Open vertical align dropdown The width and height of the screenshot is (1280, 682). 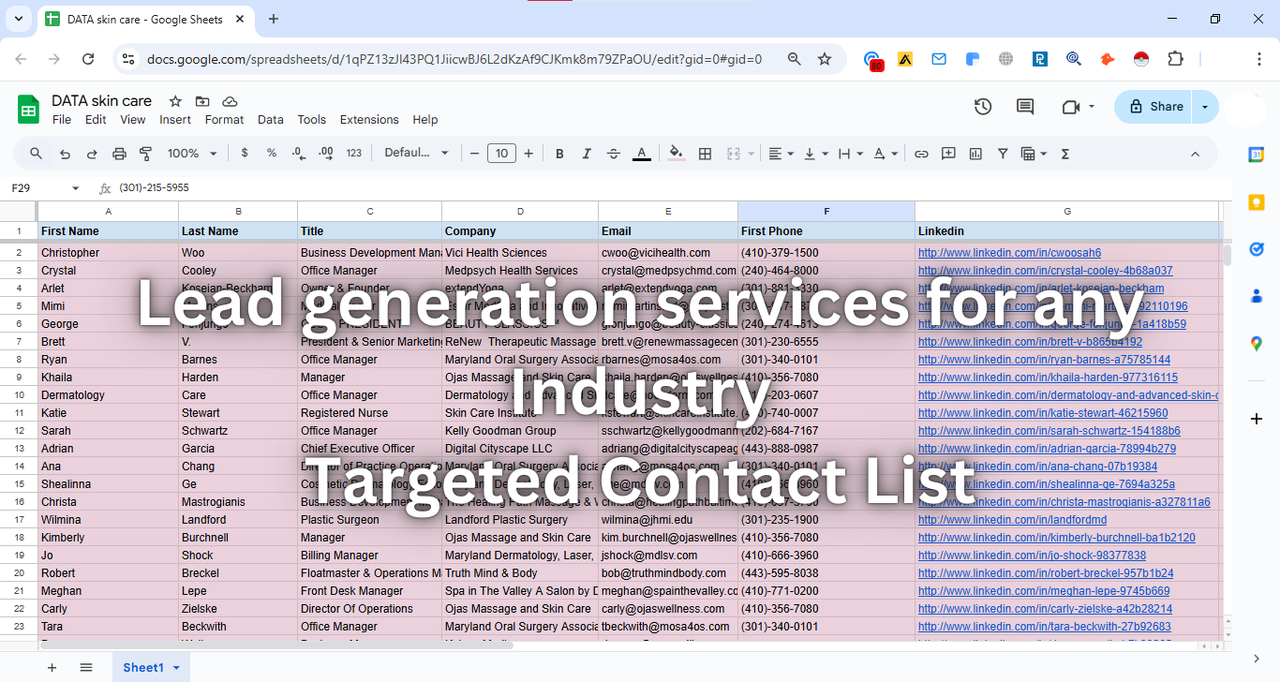[x=817, y=154]
